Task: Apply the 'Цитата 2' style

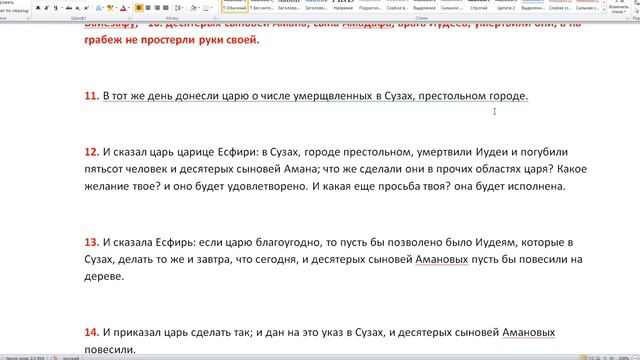Action: tap(506, 6)
